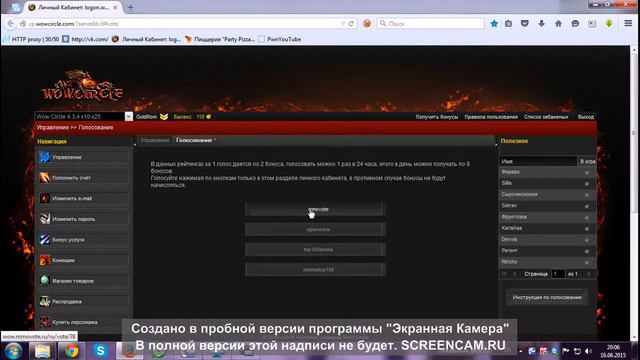
Task: Click the xtremetop100 voting button
Action: [x=315, y=270]
